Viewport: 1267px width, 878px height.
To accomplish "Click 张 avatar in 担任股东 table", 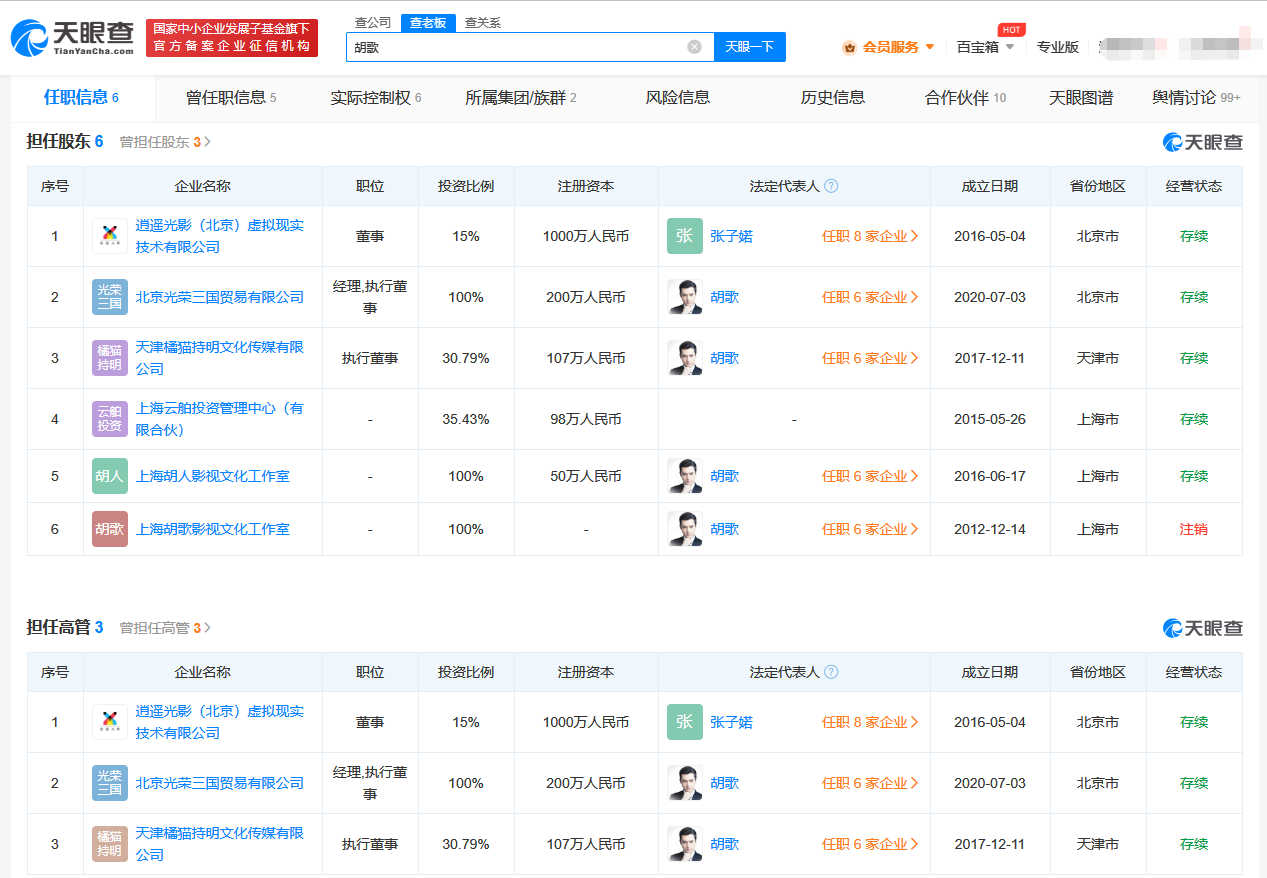I will [685, 236].
